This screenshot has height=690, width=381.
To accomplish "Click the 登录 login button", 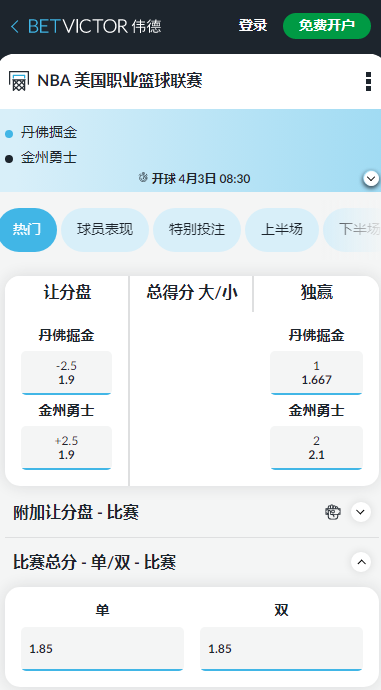I will point(253,26).
